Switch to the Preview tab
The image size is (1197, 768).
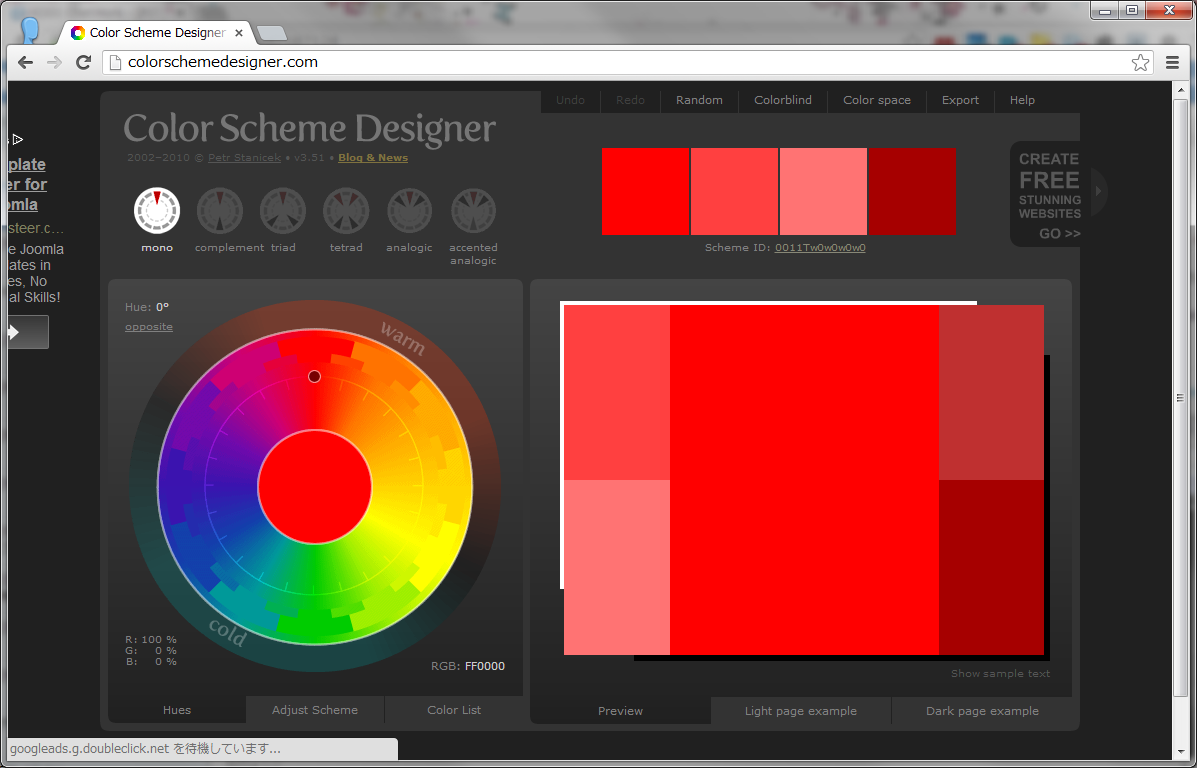(x=621, y=711)
